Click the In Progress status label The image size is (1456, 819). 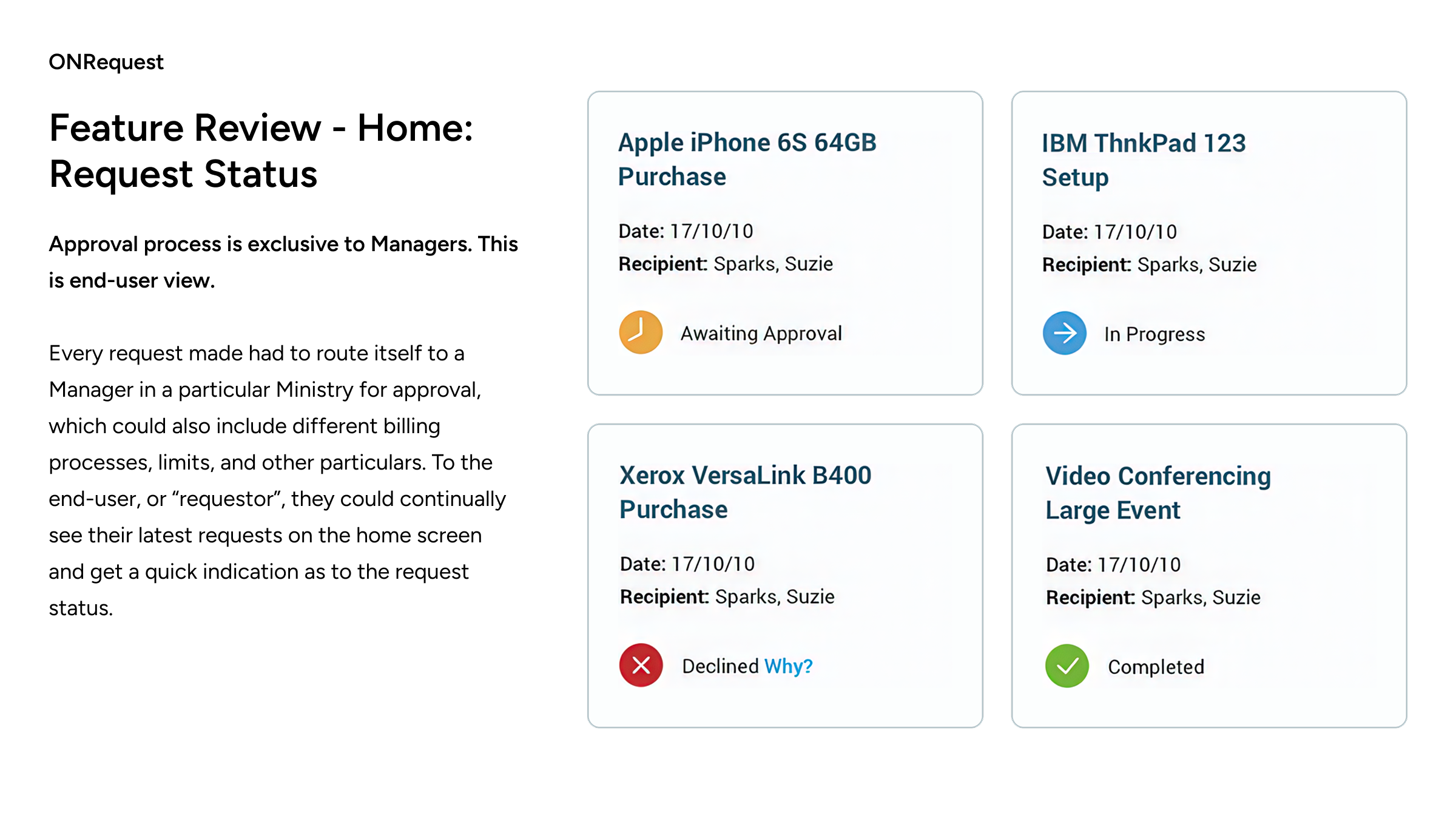pyautogui.click(x=1154, y=334)
